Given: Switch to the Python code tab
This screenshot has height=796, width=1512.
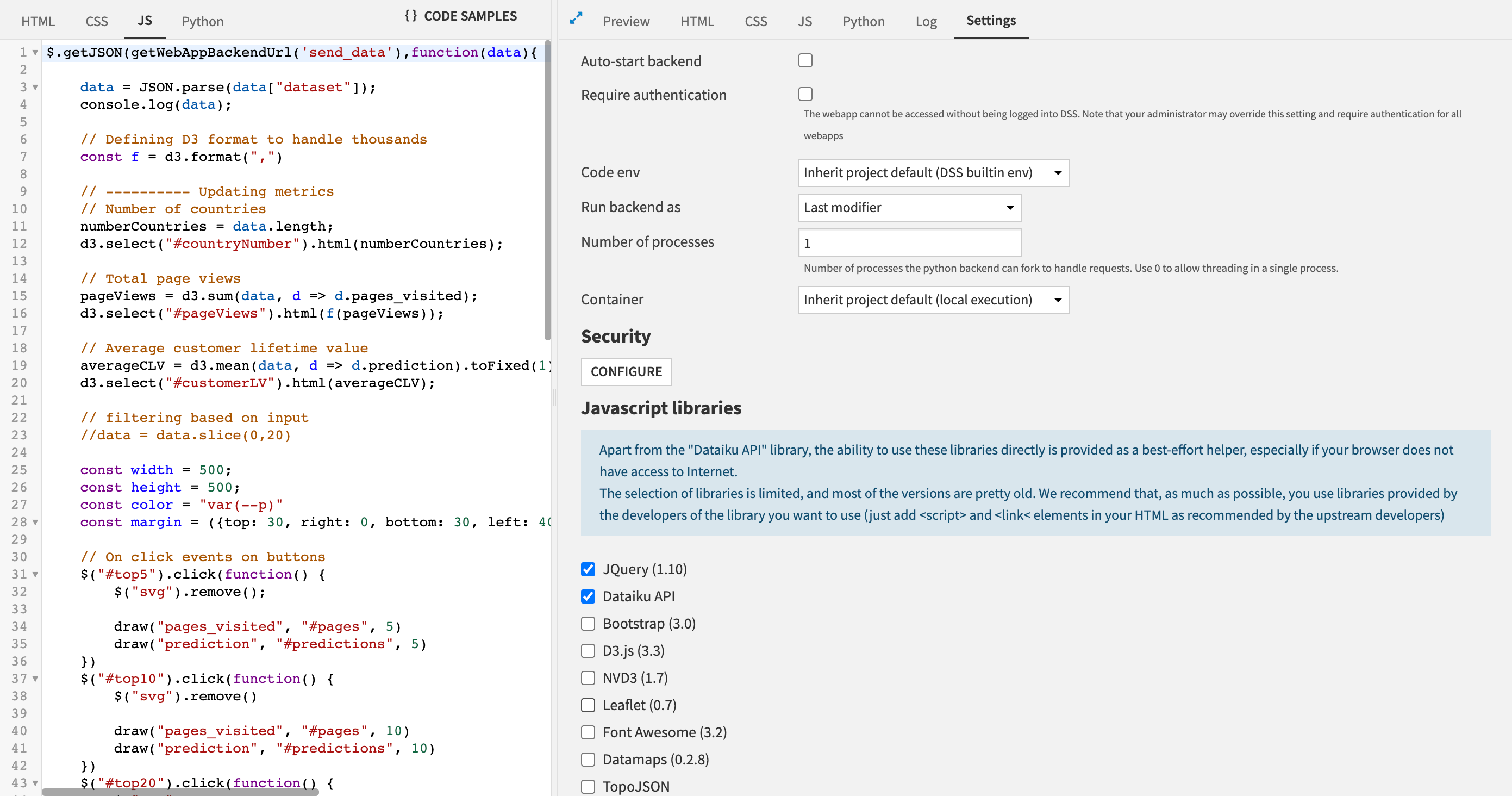Looking at the screenshot, I should pos(202,21).
